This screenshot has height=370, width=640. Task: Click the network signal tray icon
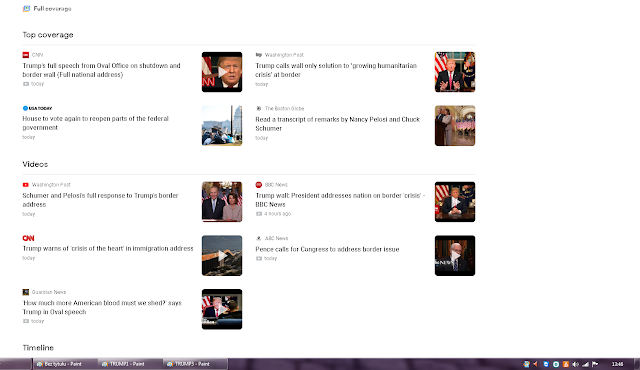click(x=585, y=364)
